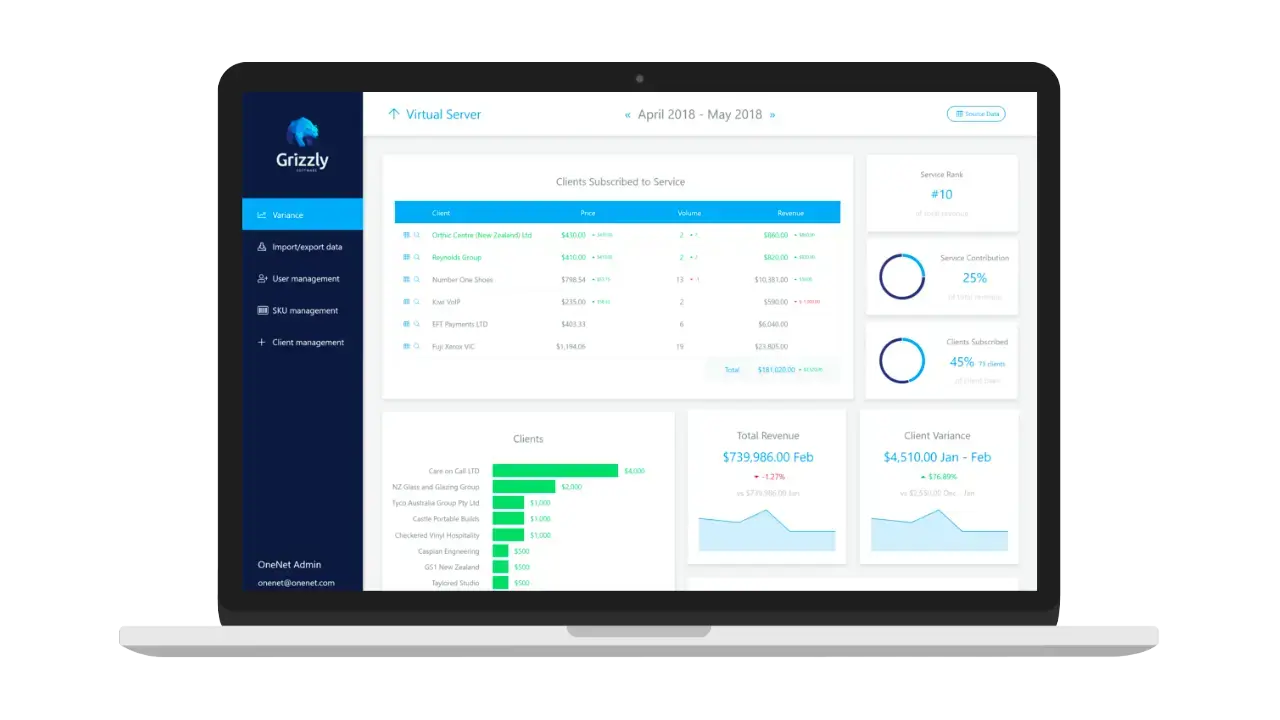This screenshot has height=720, width=1280.
Task: Select Variance in the sidebar
Action: click(x=287, y=215)
